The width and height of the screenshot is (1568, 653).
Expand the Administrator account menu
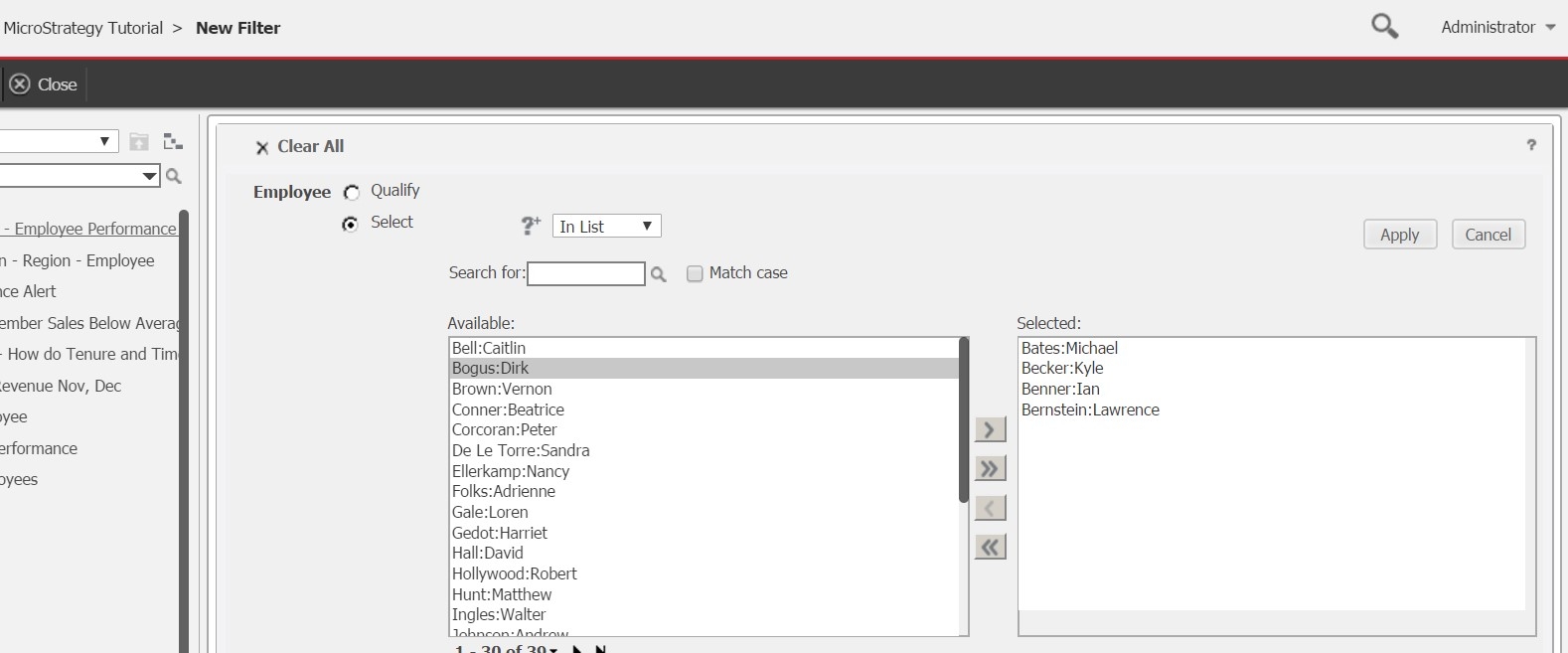coord(1497,28)
